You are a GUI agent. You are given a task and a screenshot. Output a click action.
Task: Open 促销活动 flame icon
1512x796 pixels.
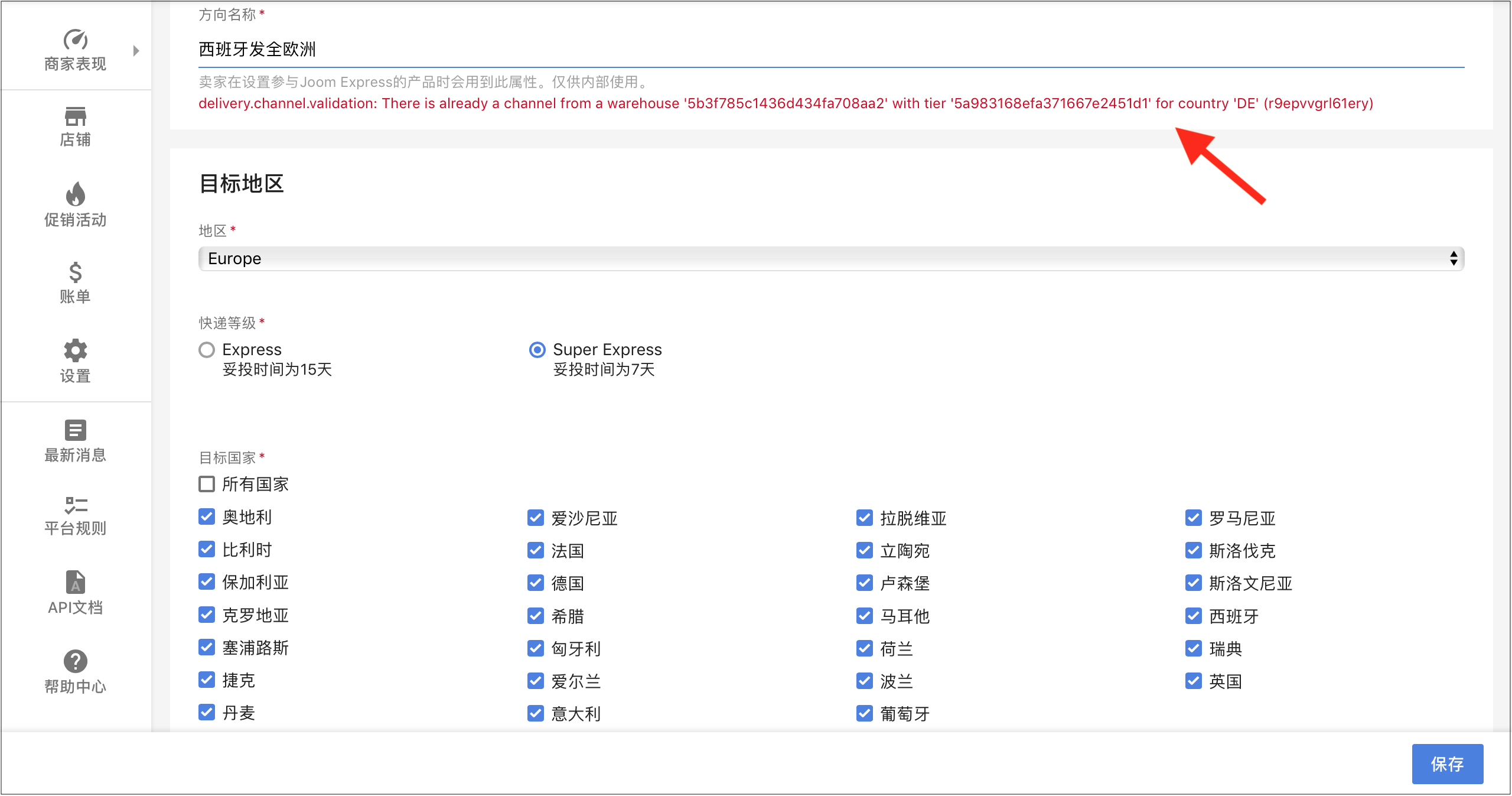click(x=76, y=194)
